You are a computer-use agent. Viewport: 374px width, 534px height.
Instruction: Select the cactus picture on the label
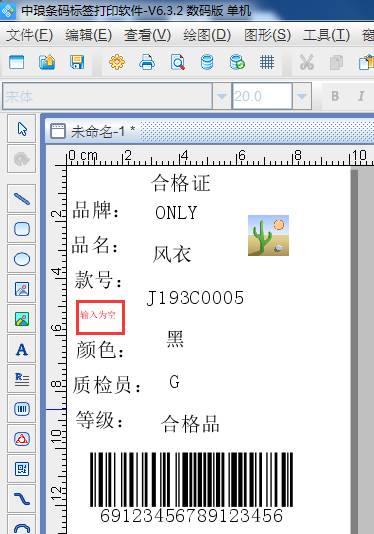click(x=268, y=235)
